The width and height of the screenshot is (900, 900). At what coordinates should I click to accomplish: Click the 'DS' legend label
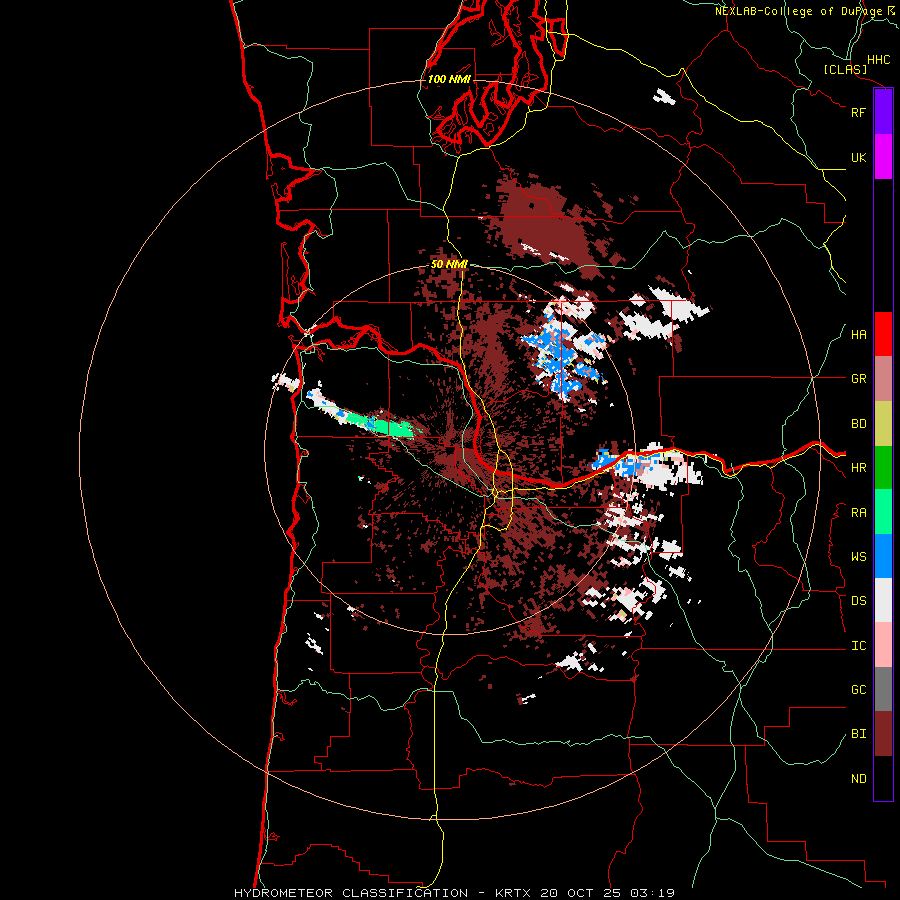pyautogui.click(x=858, y=601)
